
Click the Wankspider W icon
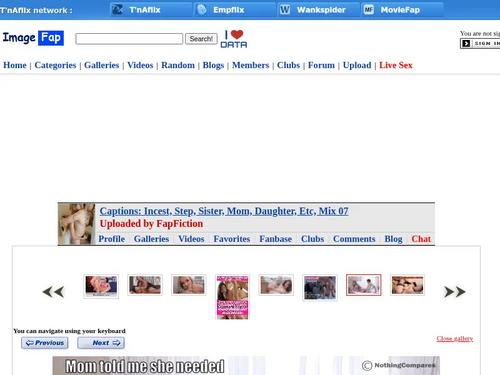click(x=285, y=10)
